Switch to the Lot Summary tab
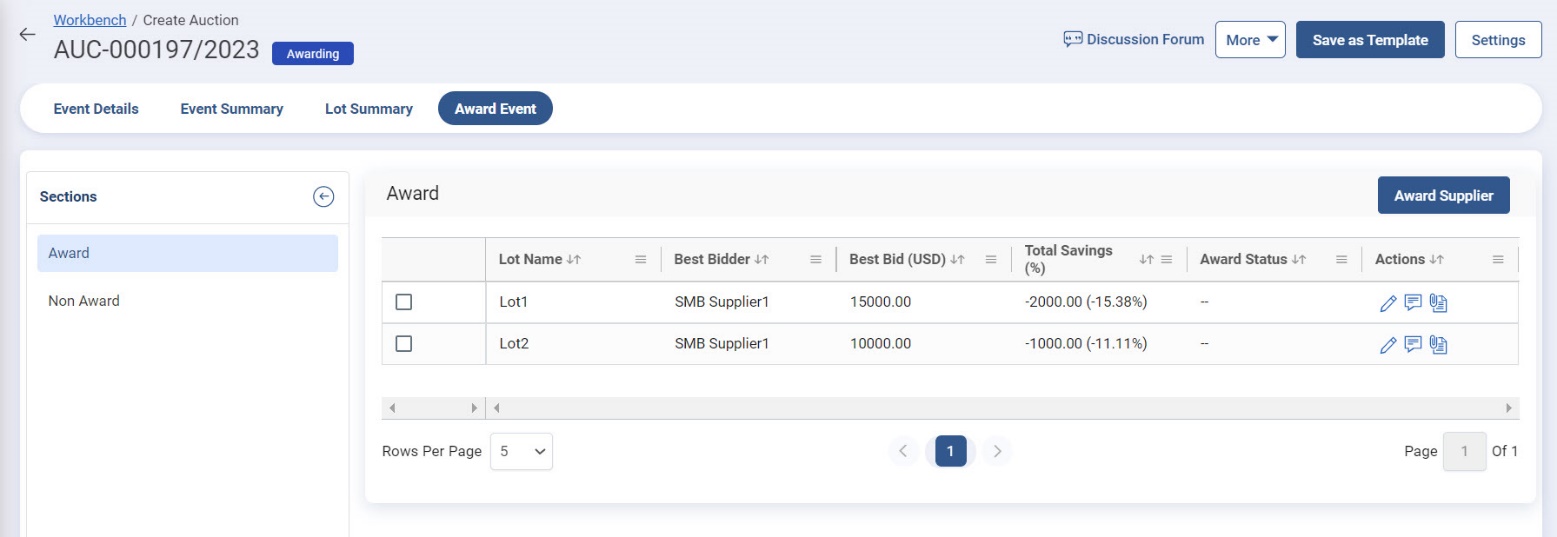 click(368, 109)
